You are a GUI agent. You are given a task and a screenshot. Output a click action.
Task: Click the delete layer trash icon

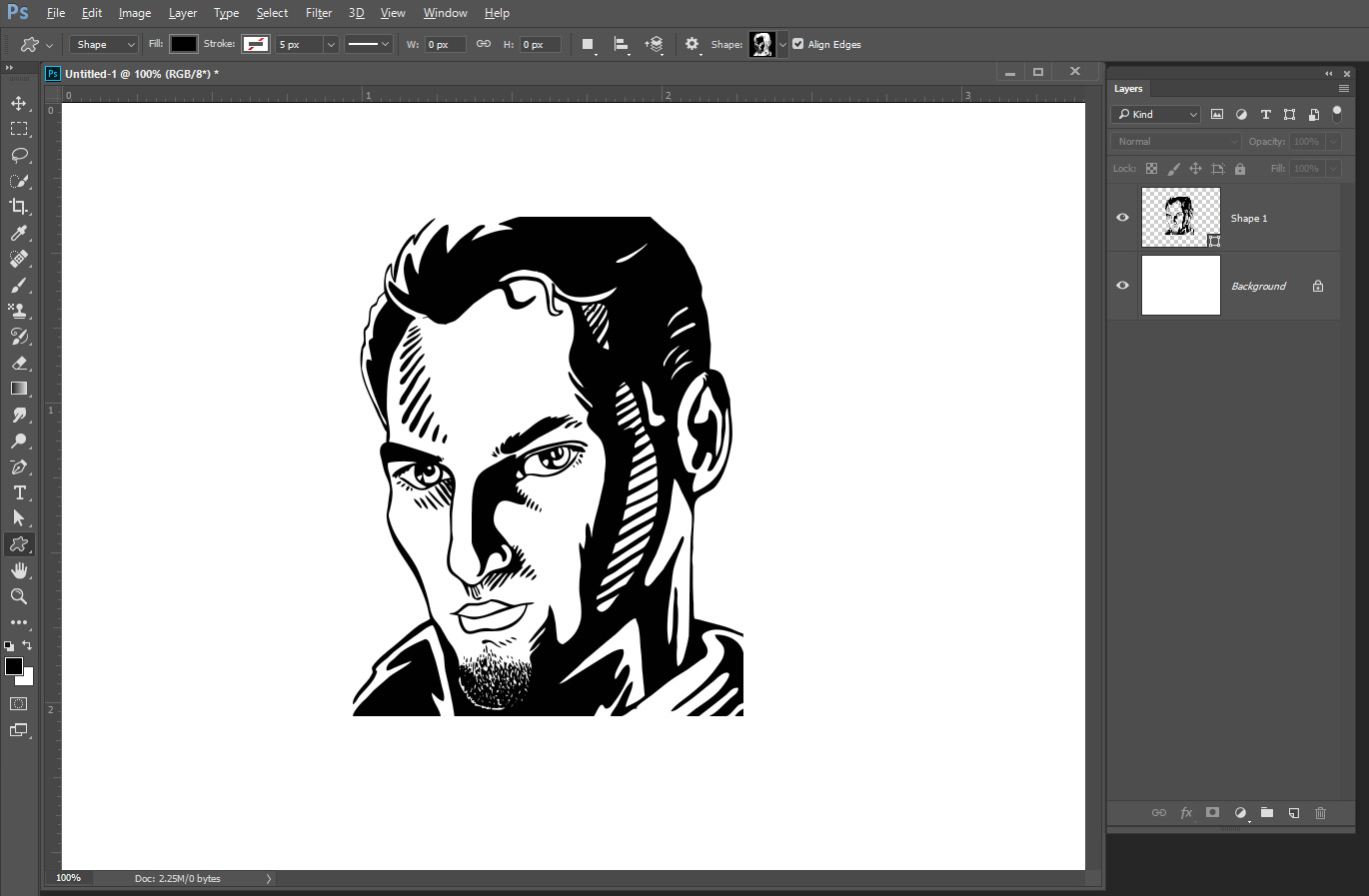(1320, 813)
